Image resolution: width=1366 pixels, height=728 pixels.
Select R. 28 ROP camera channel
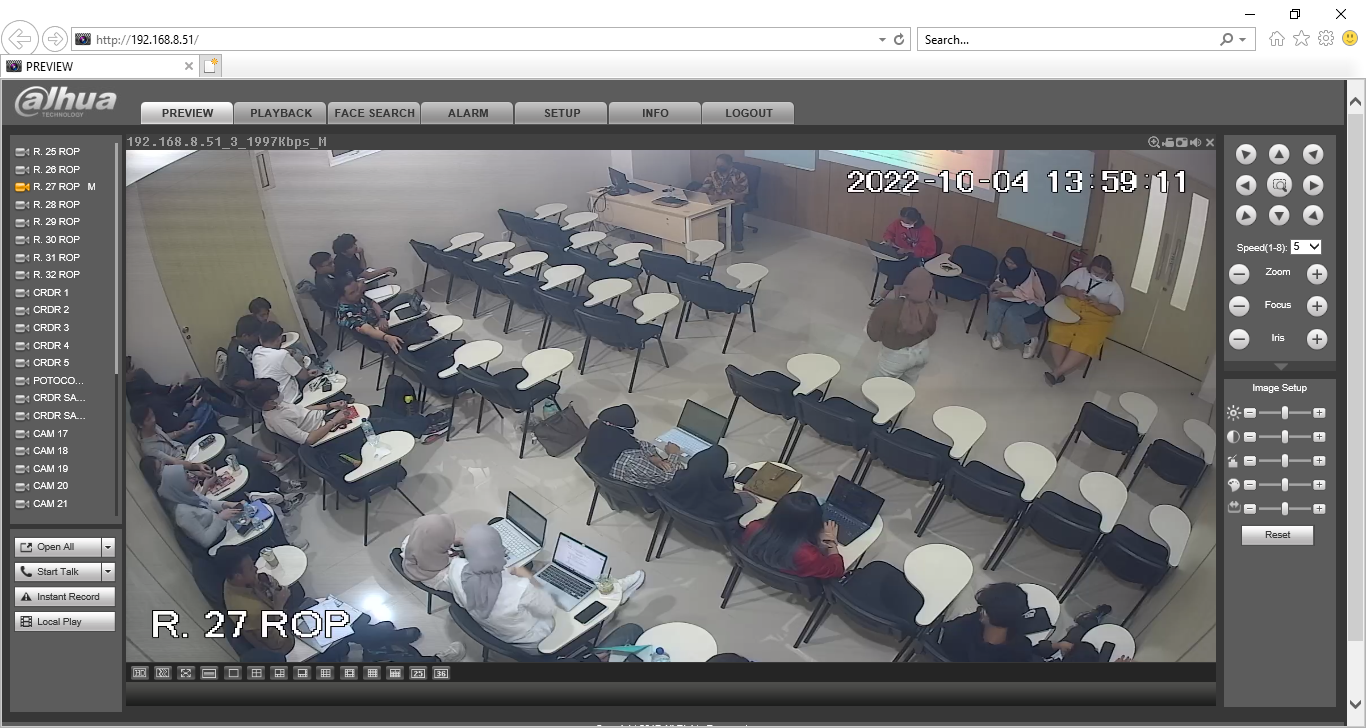(56, 205)
